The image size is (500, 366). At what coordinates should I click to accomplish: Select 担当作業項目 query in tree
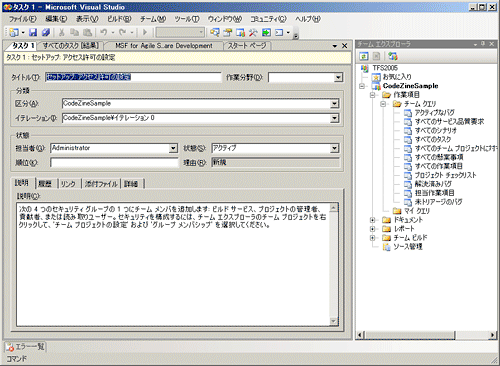(x=434, y=193)
